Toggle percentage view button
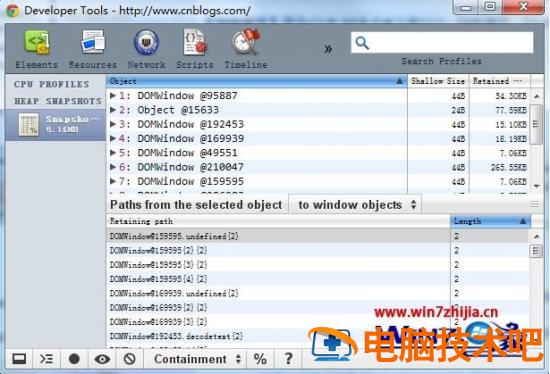The height and width of the screenshot is (374, 550). [260, 359]
